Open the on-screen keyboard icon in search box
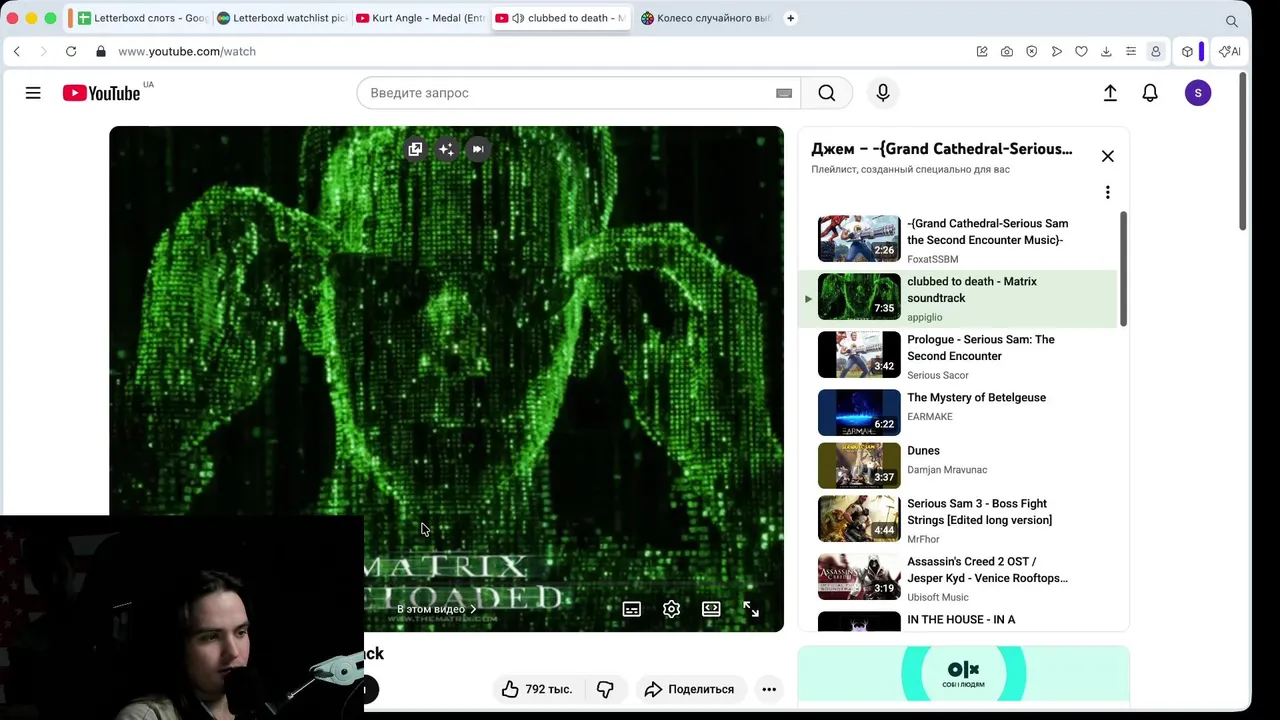The image size is (1280, 720). coord(784,93)
